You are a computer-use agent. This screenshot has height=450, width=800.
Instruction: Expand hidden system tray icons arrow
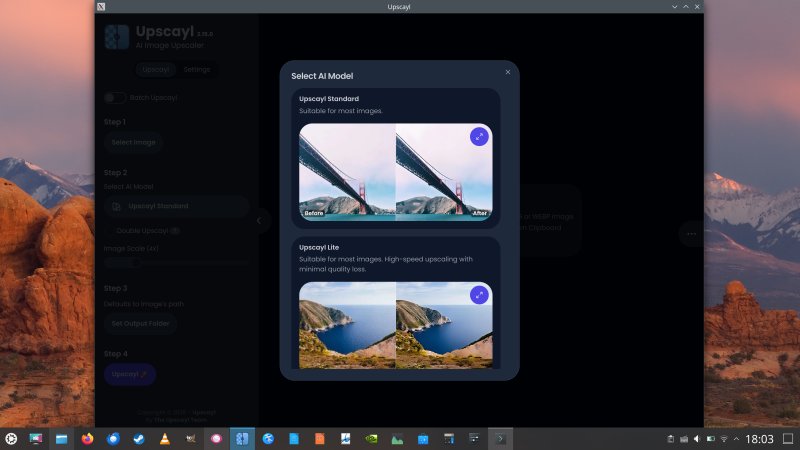click(x=736, y=439)
